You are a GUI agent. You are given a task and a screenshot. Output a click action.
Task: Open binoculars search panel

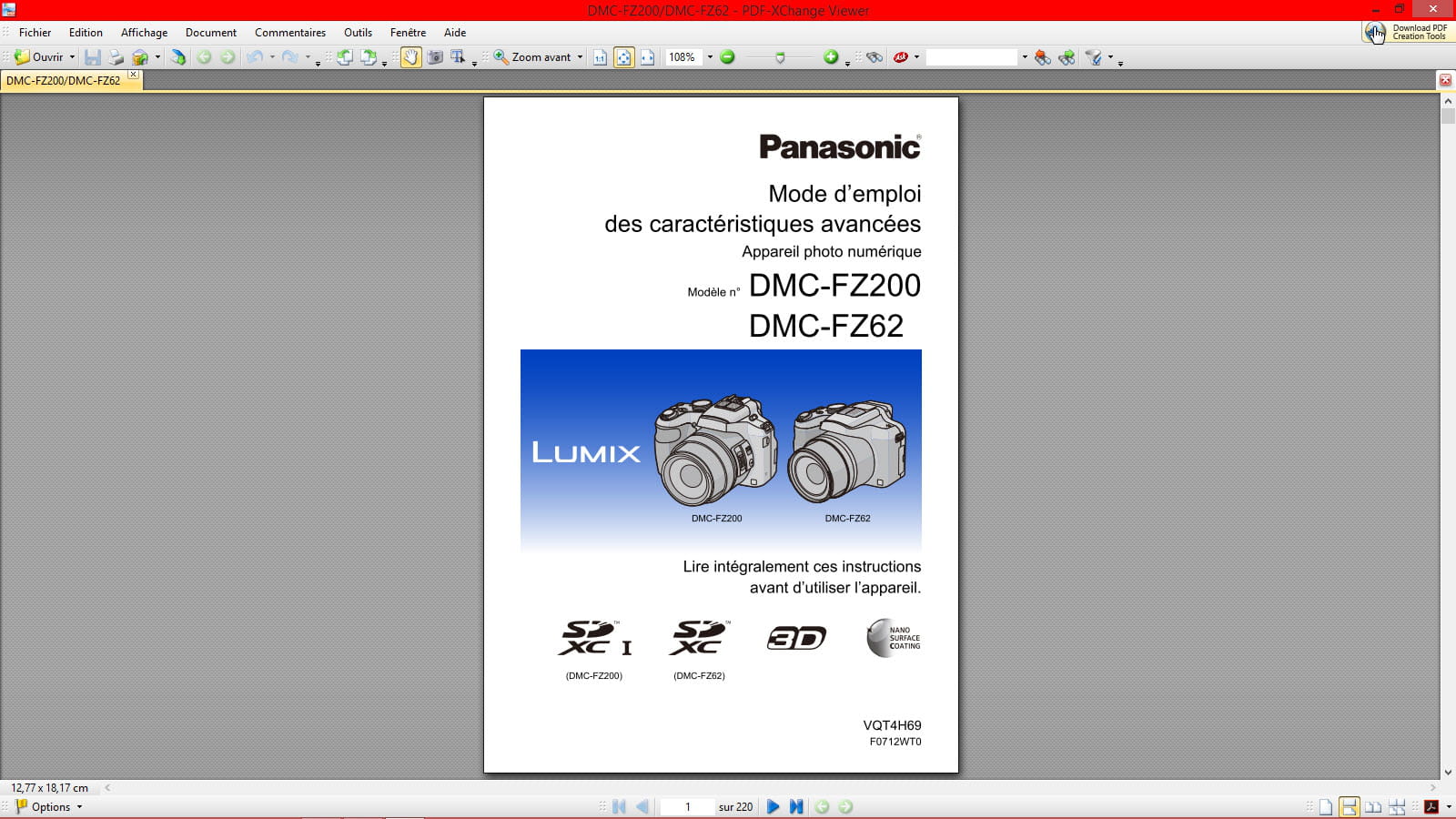pyautogui.click(x=875, y=57)
